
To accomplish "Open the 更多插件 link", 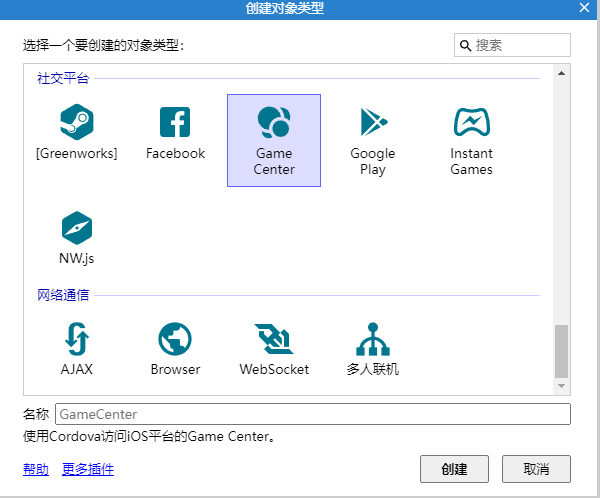I will tap(88, 469).
